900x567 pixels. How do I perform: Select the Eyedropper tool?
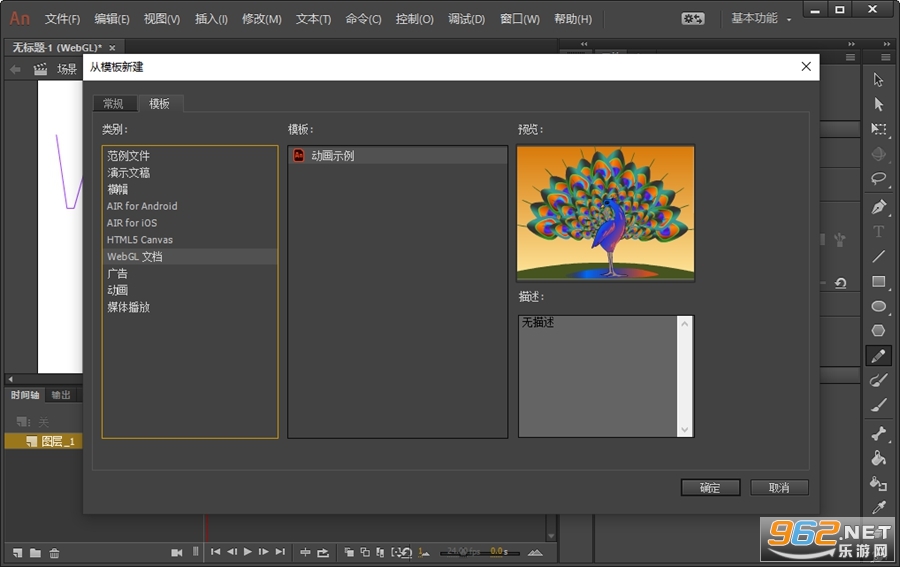(x=878, y=507)
